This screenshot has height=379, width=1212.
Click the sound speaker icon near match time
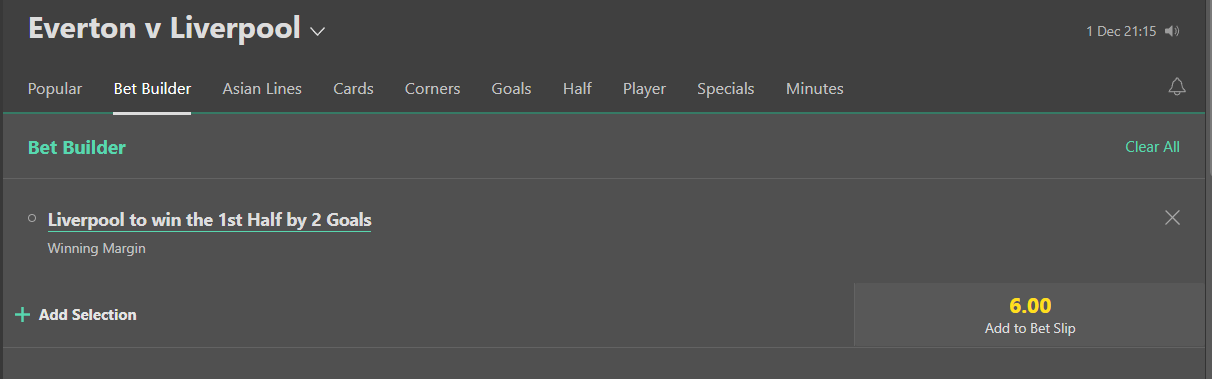point(1172,31)
